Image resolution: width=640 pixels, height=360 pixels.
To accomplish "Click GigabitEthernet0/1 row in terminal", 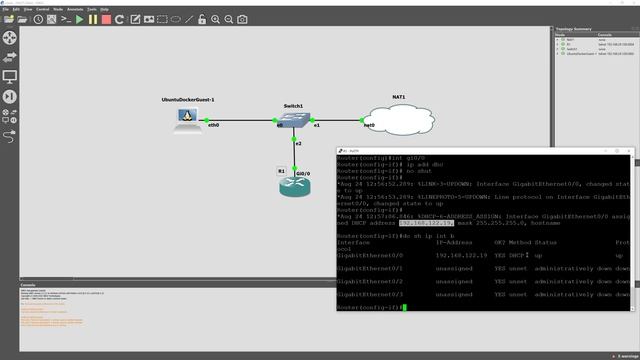I will (x=483, y=269).
